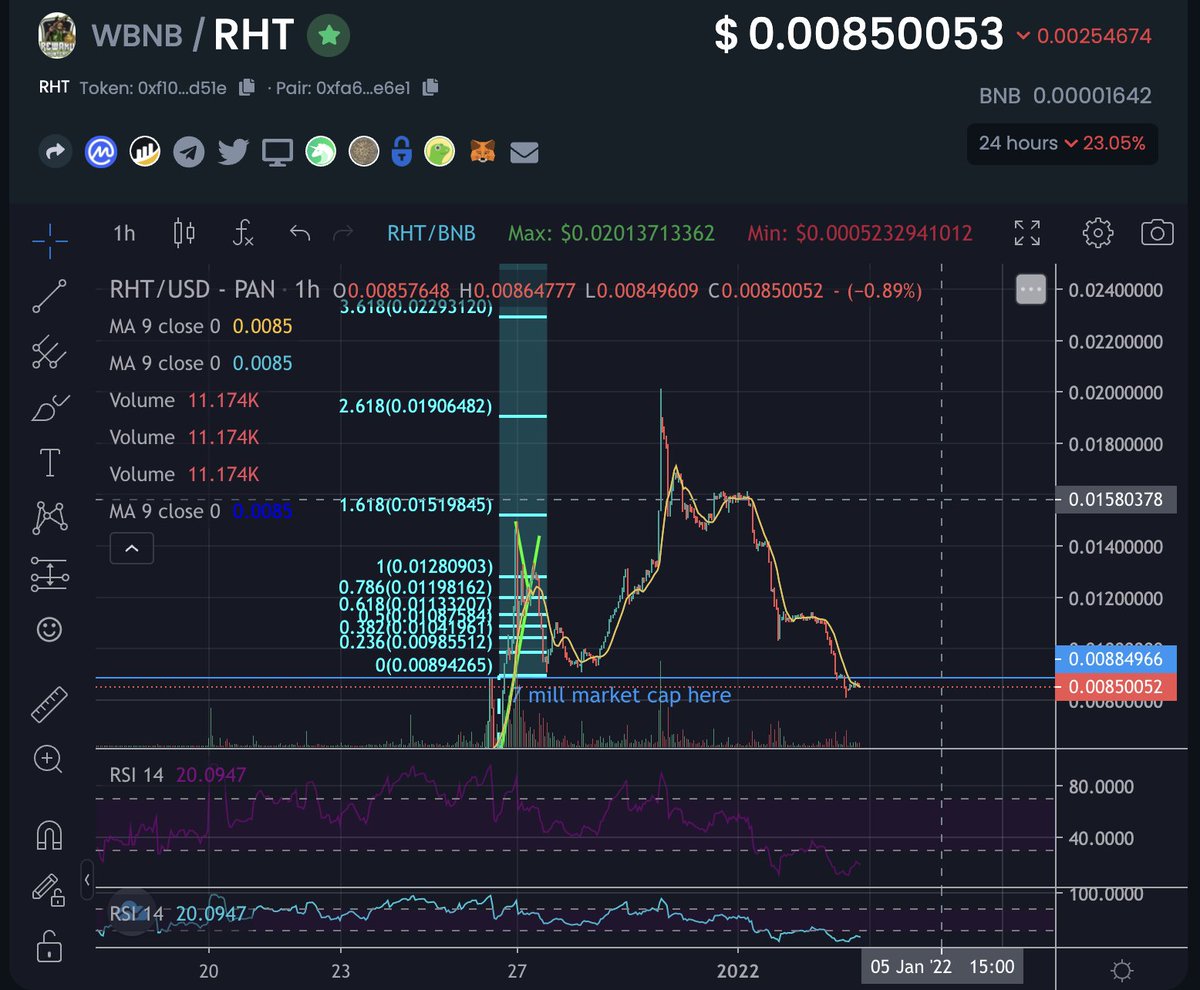Expand the left drawing toolbar handle

[88, 880]
